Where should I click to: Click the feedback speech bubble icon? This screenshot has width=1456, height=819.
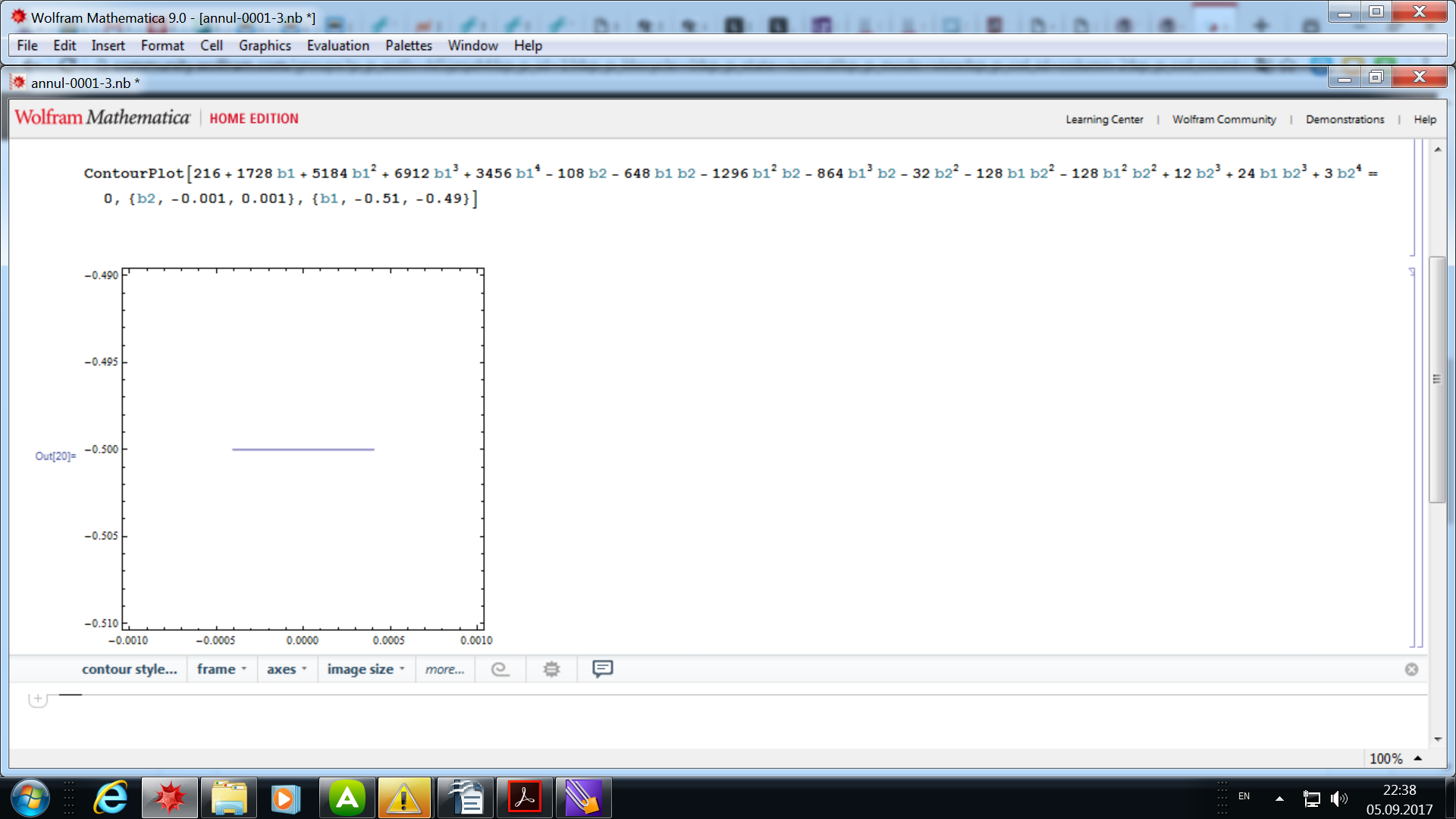tap(603, 669)
